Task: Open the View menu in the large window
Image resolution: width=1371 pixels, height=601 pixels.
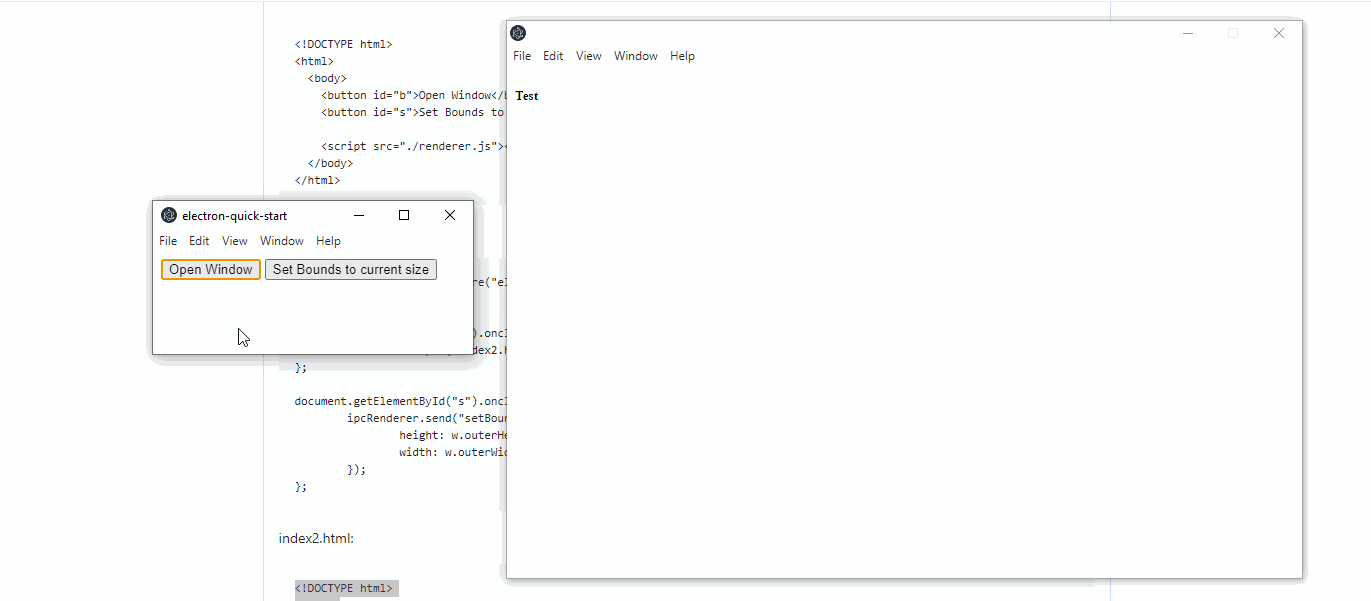Action: click(588, 56)
